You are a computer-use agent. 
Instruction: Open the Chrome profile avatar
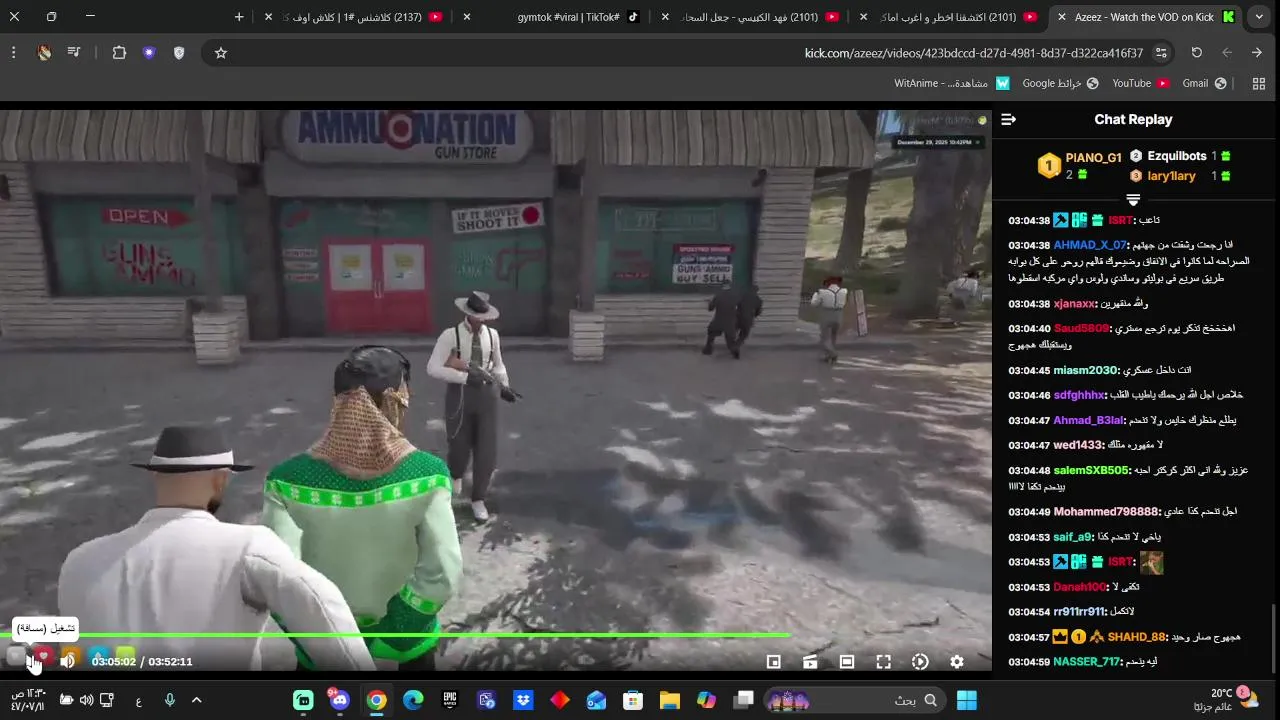(x=44, y=53)
